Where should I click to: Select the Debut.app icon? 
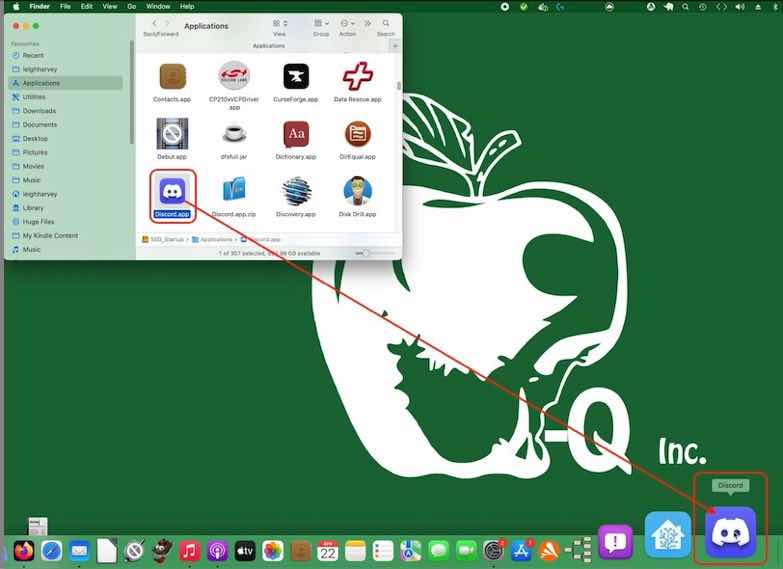click(172, 133)
